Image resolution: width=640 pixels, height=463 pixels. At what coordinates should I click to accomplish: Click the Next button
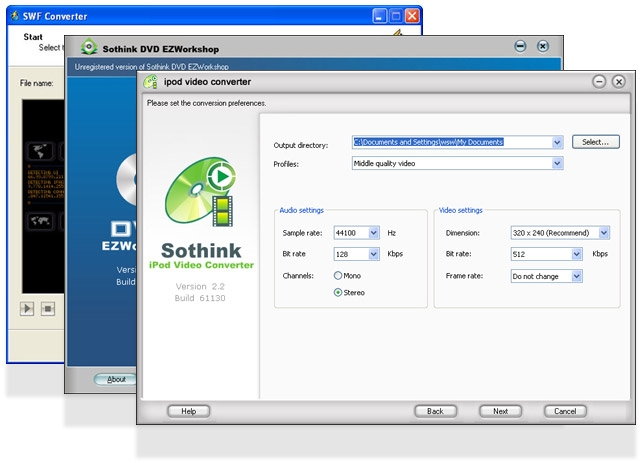pyautogui.click(x=500, y=411)
